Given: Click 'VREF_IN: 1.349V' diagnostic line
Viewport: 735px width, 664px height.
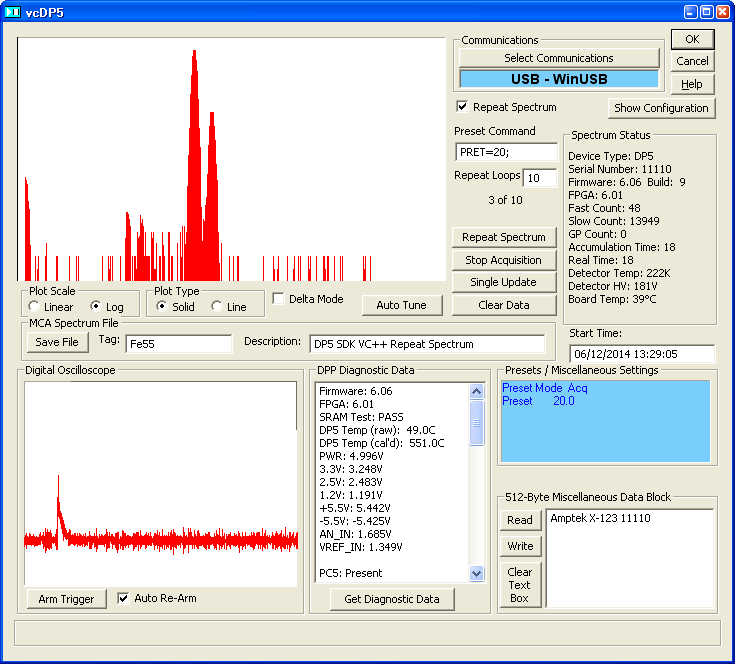Looking at the screenshot, I should tap(360, 547).
